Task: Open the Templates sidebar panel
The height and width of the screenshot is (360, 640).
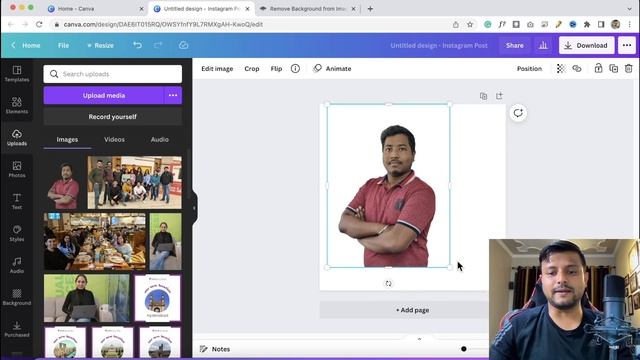Action: click(17, 74)
